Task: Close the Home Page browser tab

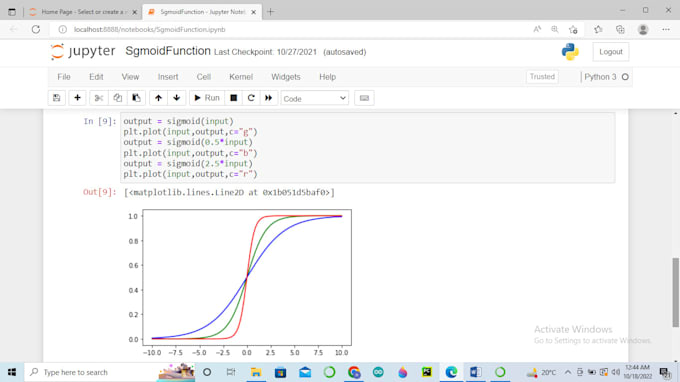Action: pos(134,12)
